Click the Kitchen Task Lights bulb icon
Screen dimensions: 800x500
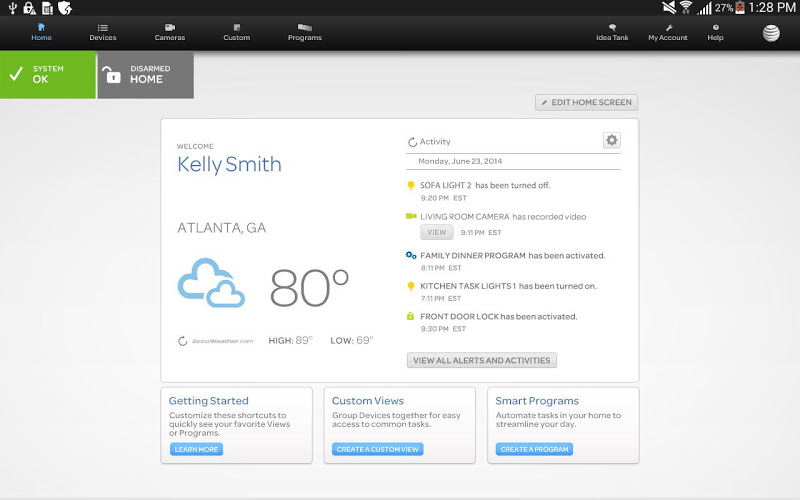point(411,286)
